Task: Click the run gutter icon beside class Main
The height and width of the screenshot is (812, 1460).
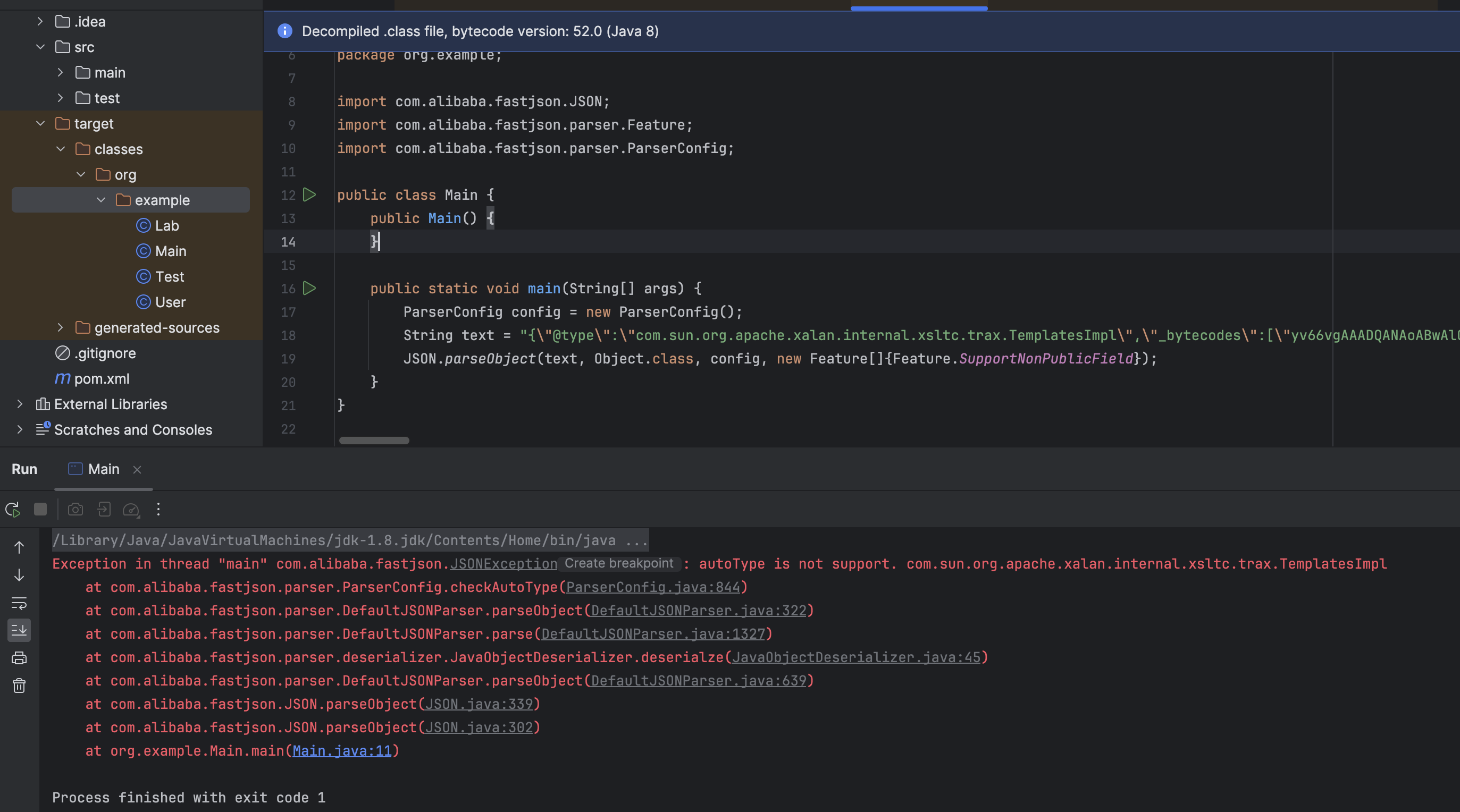Action: (x=309, y=195)
